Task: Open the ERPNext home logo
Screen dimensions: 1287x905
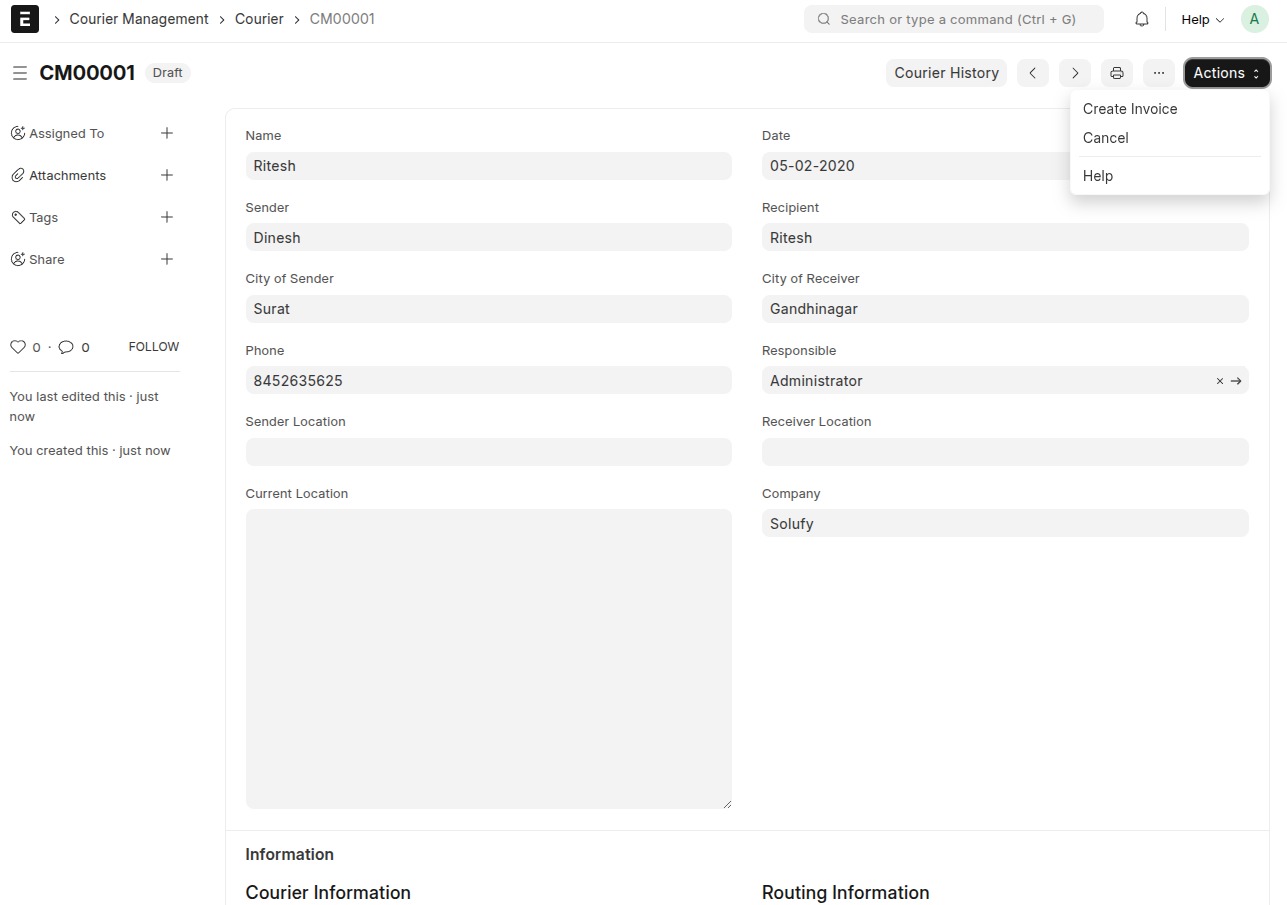Action: [24, 19]
